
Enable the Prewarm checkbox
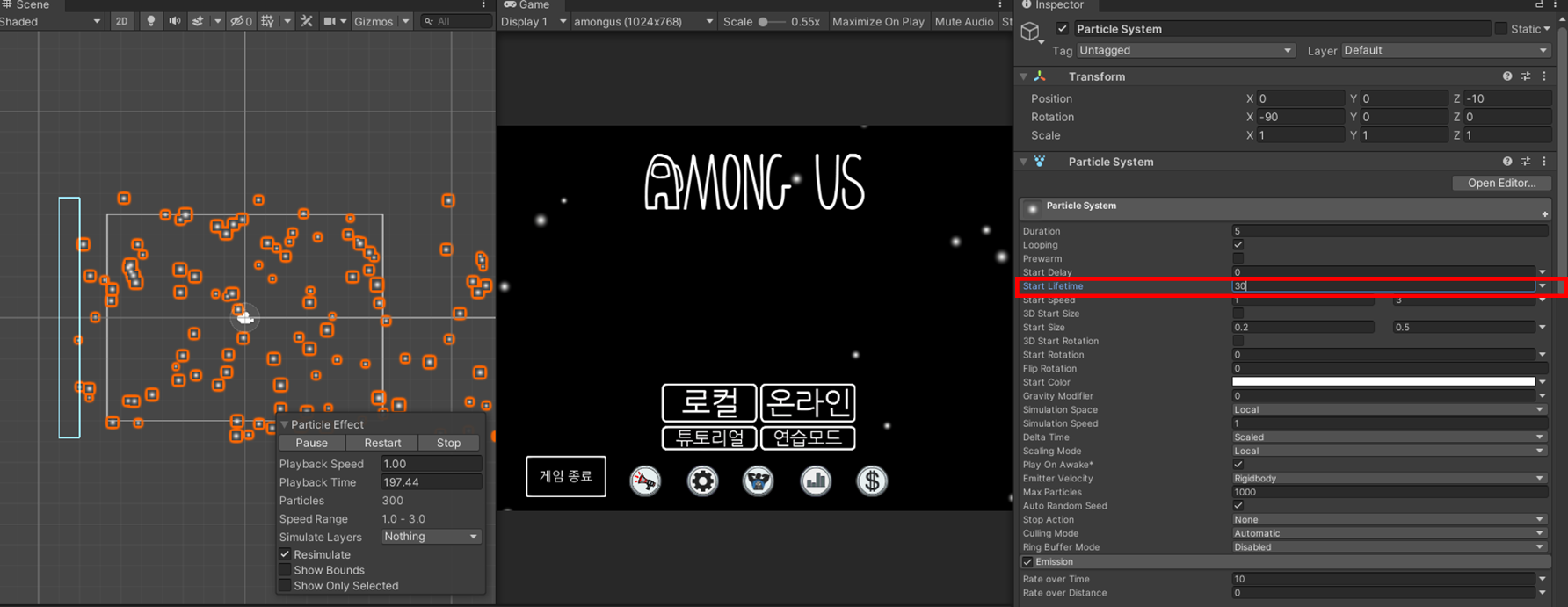(x=1238, y=258)
